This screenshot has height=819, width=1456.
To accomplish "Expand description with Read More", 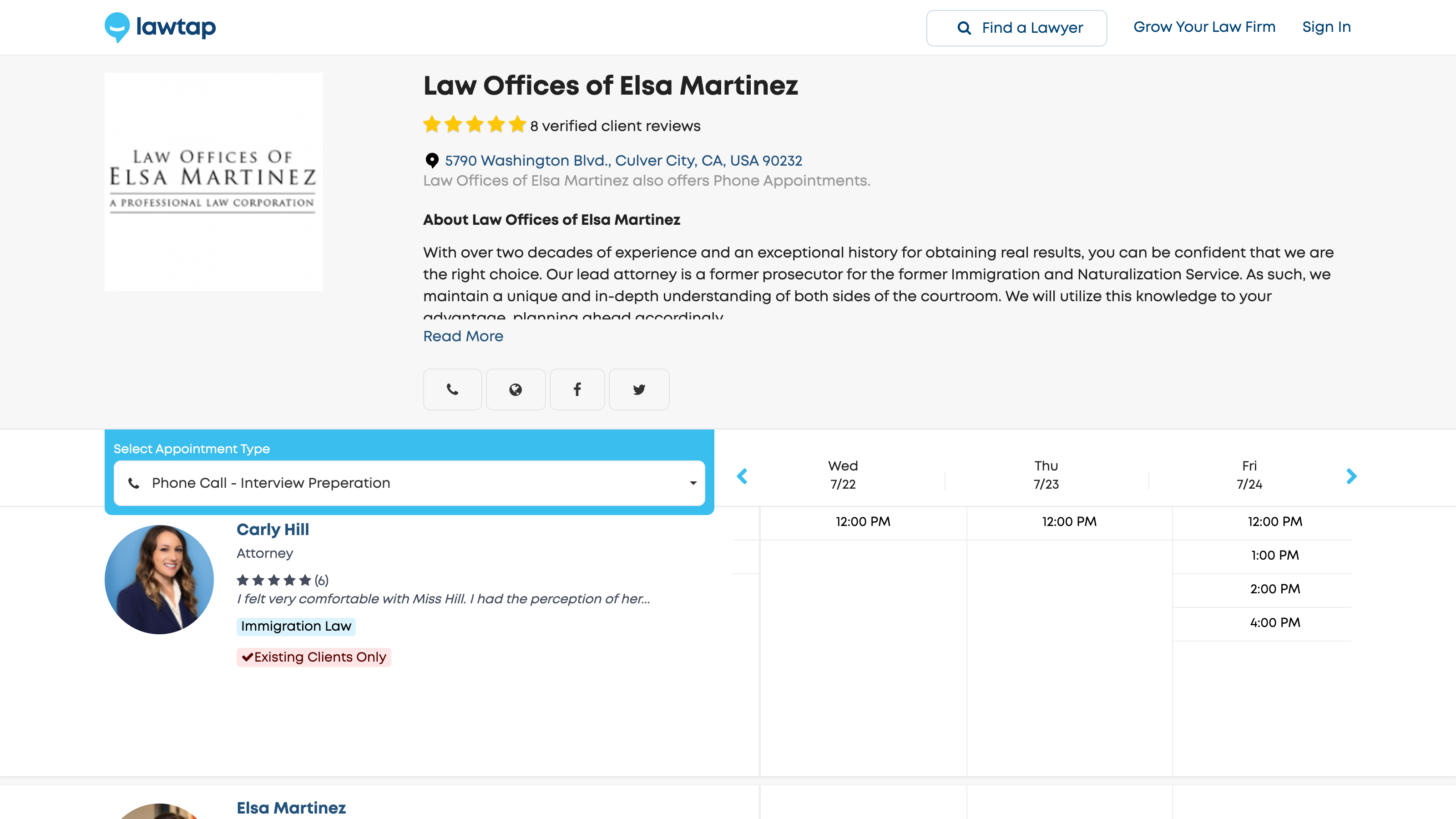I will point(463,336).
